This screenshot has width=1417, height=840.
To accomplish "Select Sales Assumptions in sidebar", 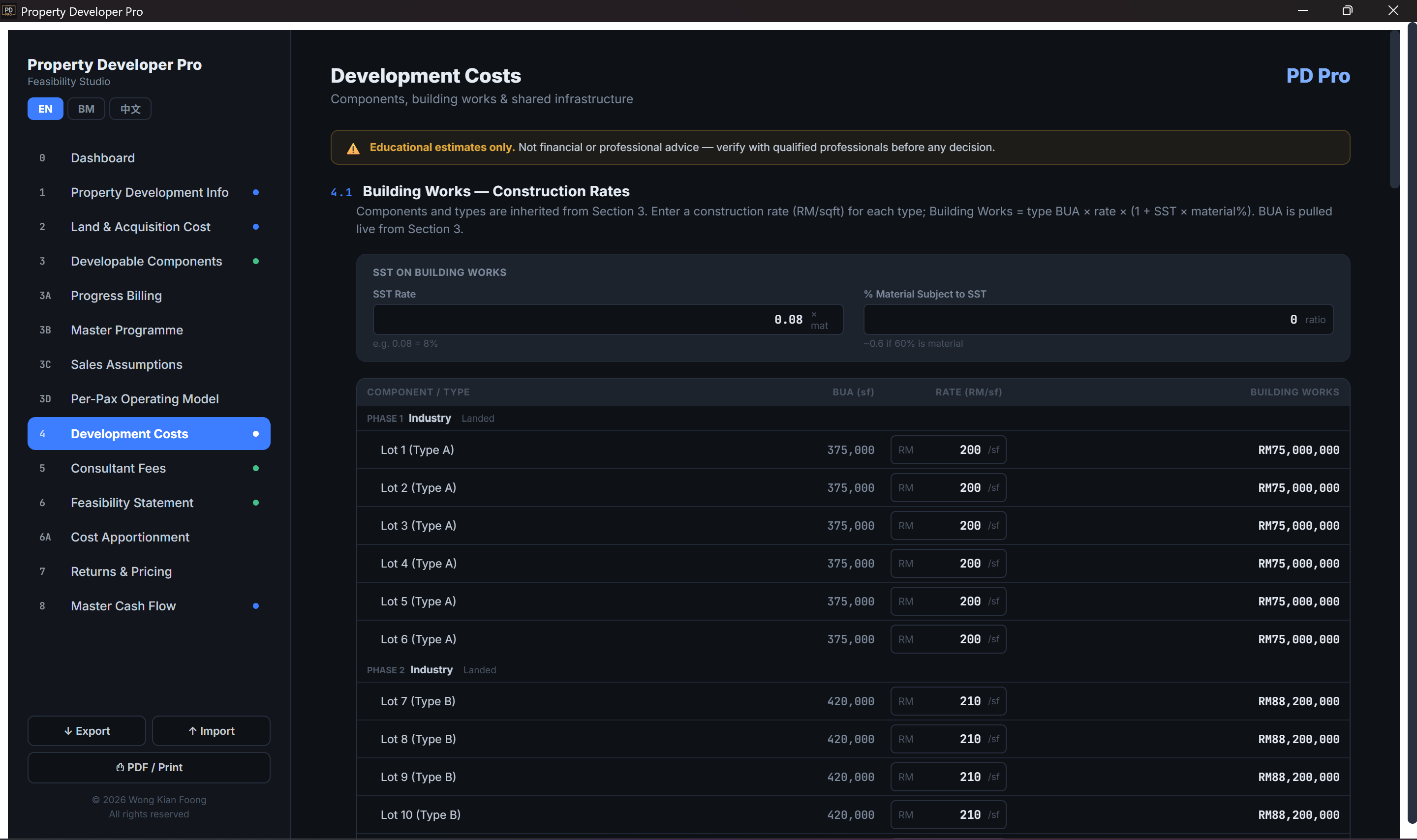I will [149, 365].
